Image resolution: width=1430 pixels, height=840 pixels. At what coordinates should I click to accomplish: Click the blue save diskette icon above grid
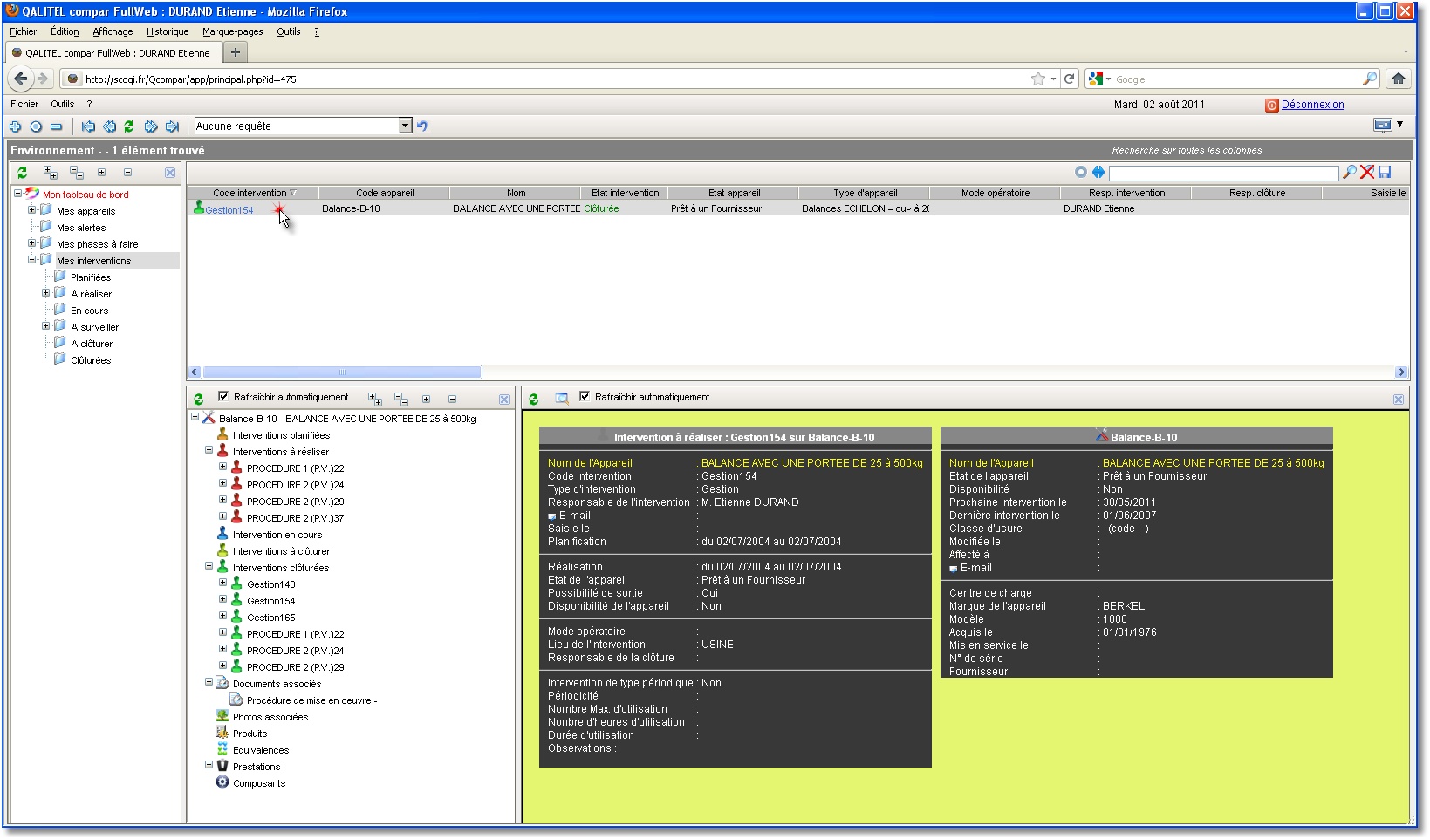click(x=1385, y=172)
